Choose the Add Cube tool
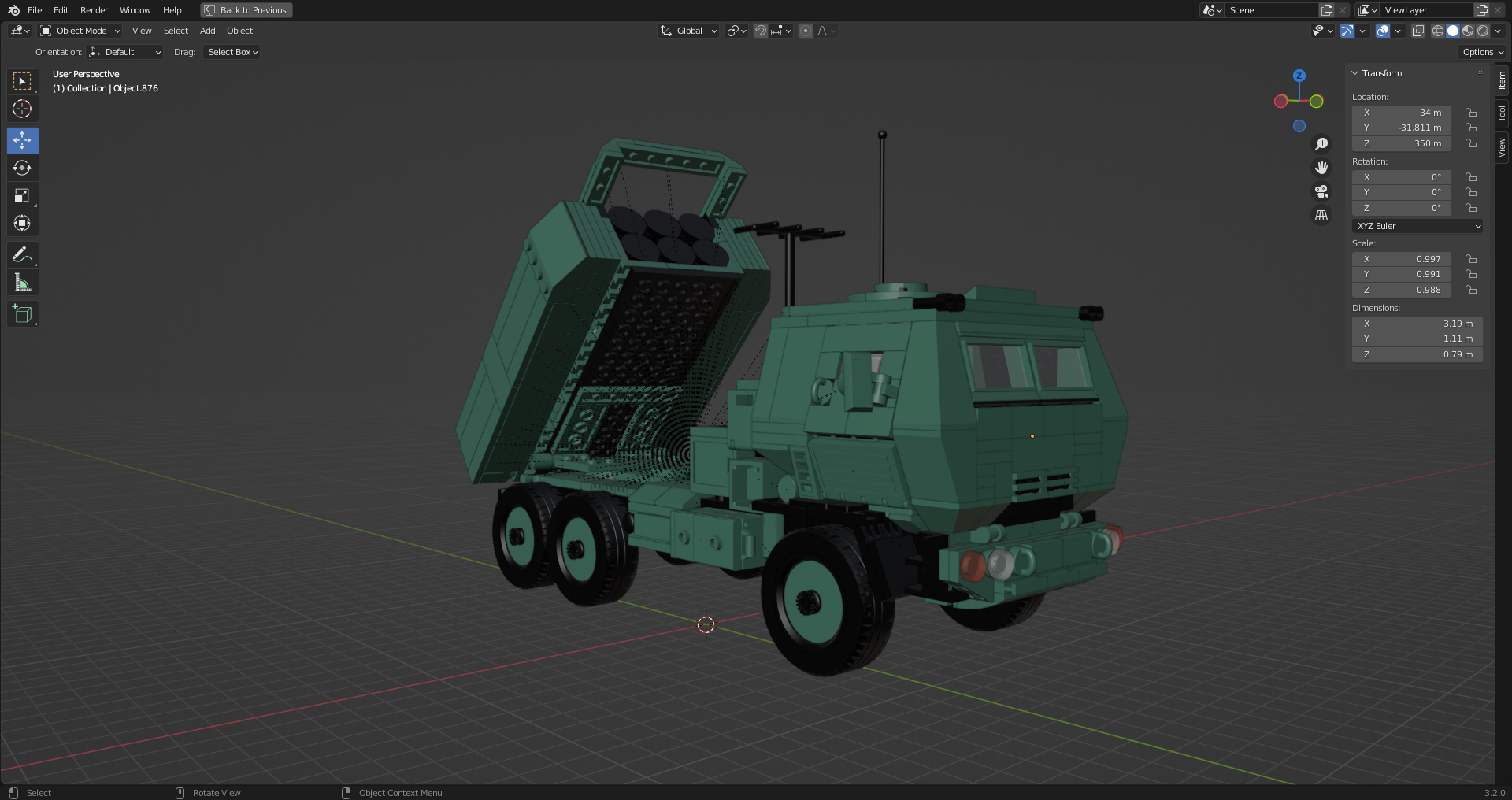 point(22,313)
